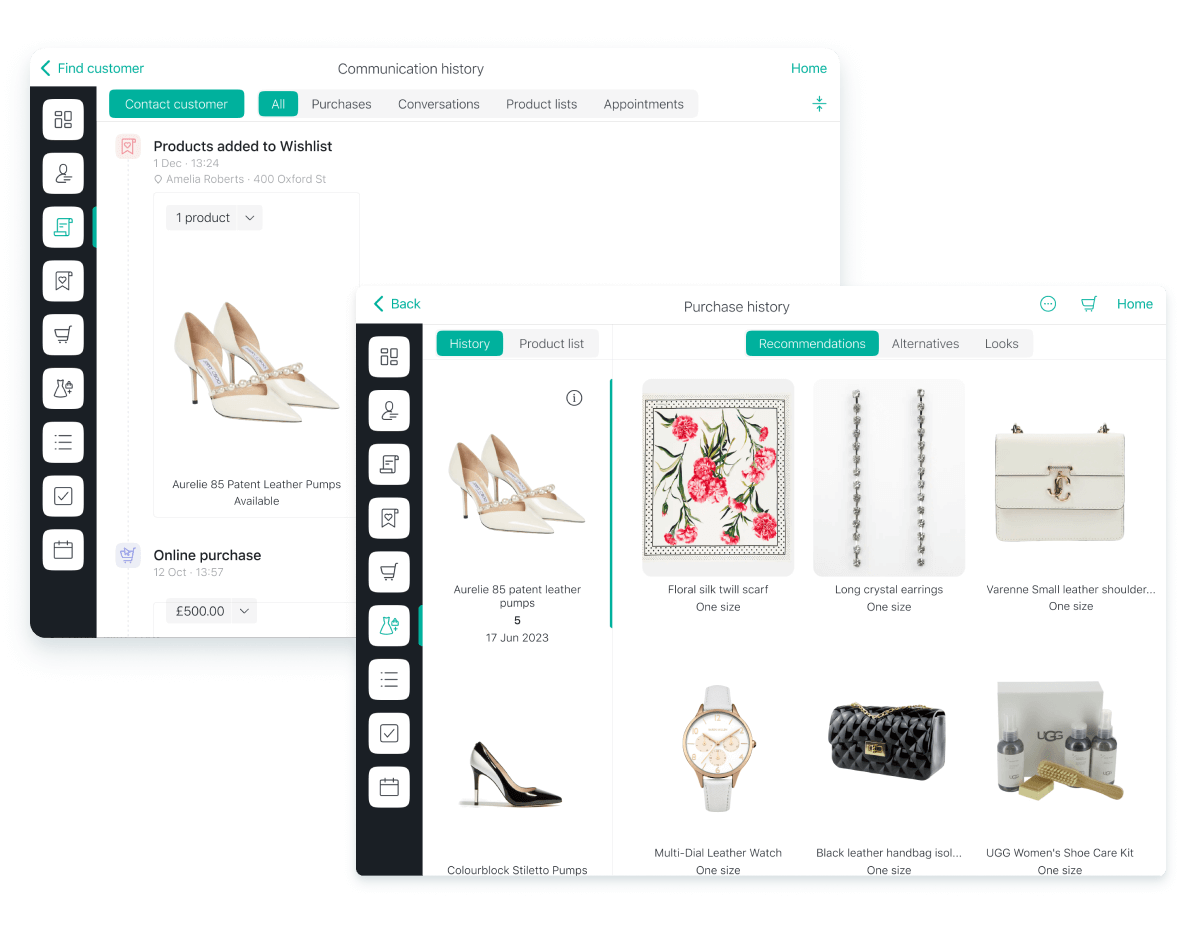Switch to the History toggle
The image size is (1192, 940).
pos(469,344)
